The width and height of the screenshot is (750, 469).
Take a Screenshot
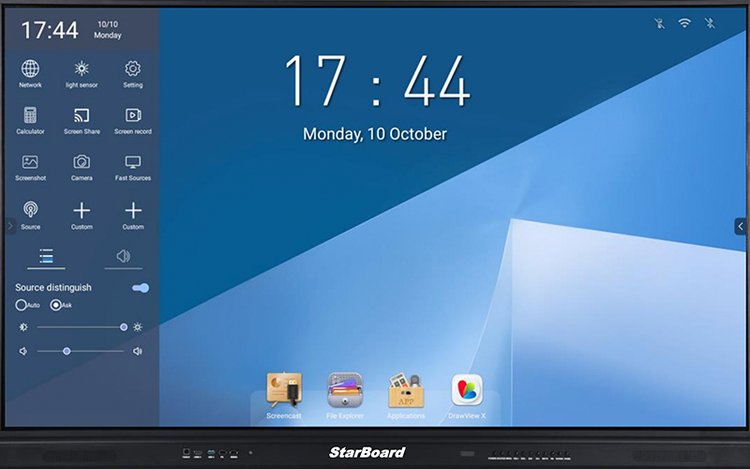[30, 167]
